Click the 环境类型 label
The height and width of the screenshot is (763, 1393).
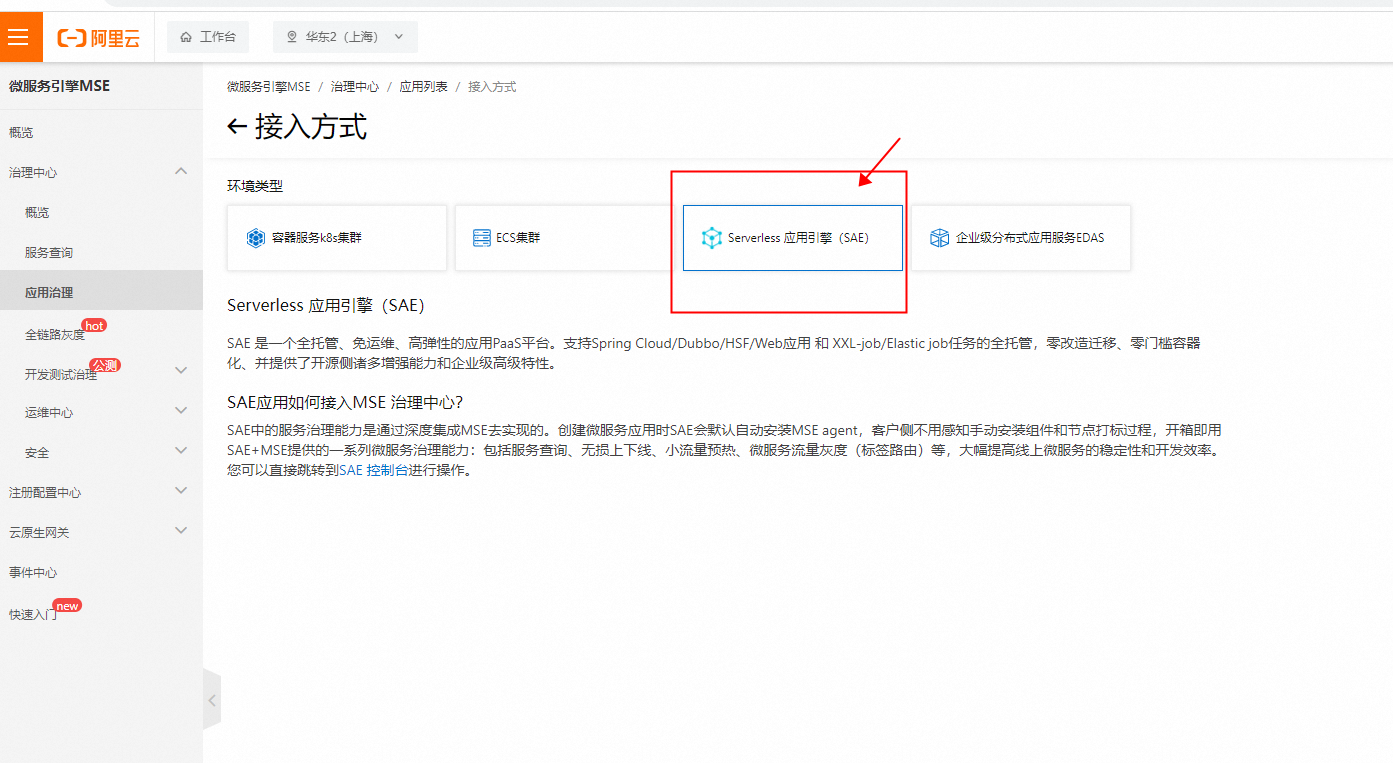tap(255, 186)
